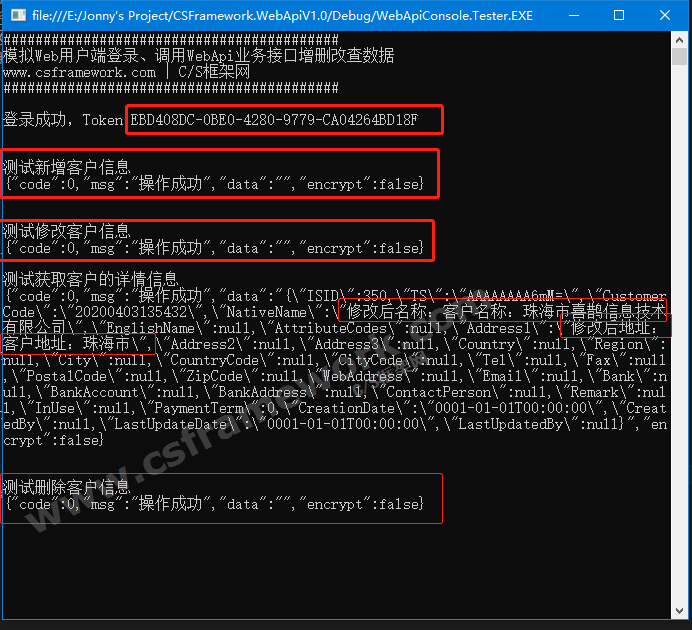Click the vertical scrollbar track

680,400
